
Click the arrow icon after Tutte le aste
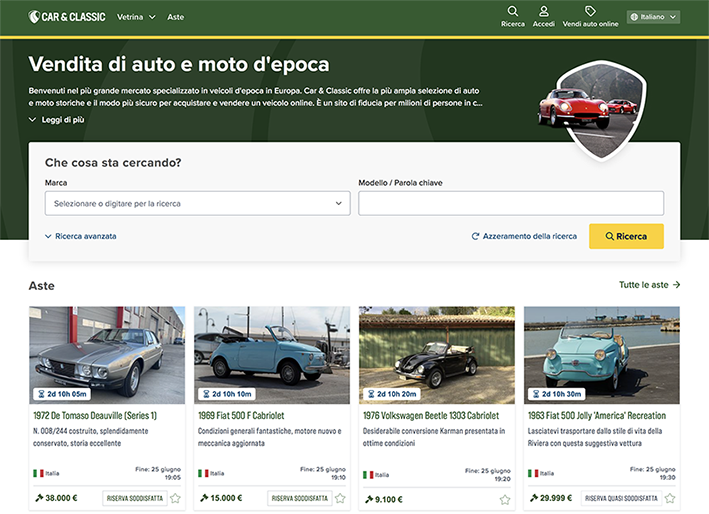(676, 285)
